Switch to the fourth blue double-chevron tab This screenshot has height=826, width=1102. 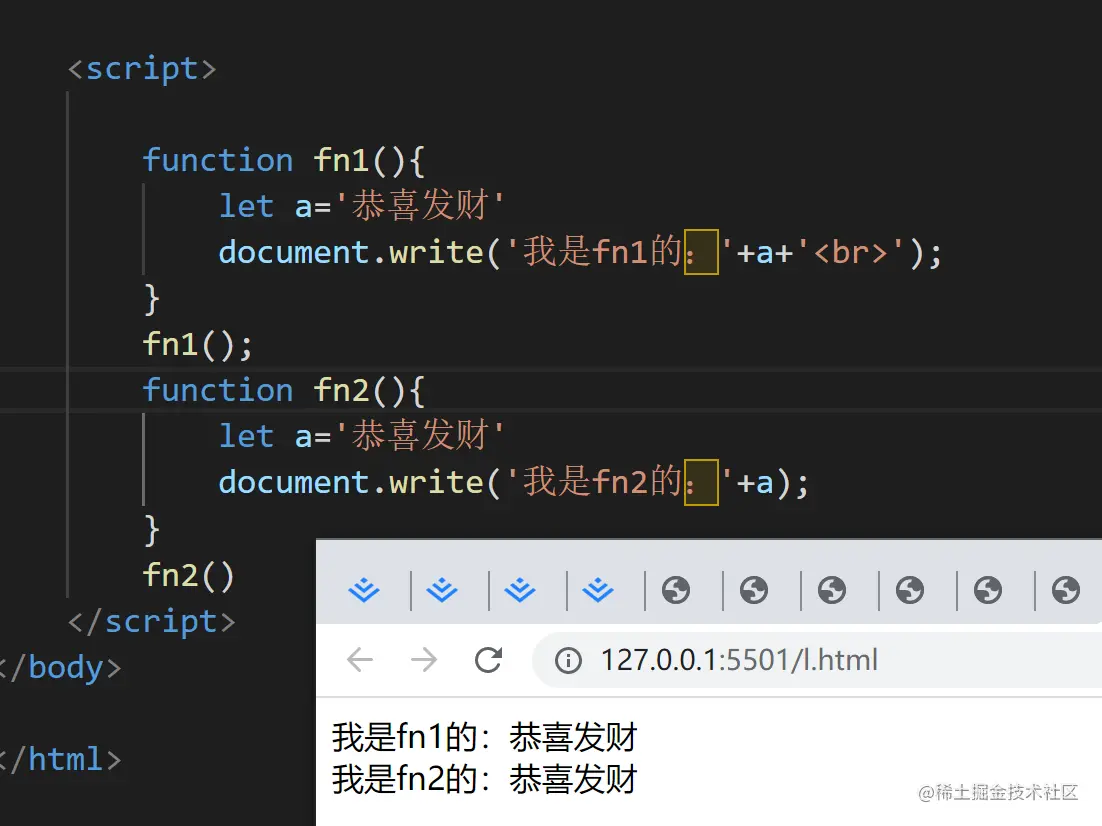(x=598, y=590)
